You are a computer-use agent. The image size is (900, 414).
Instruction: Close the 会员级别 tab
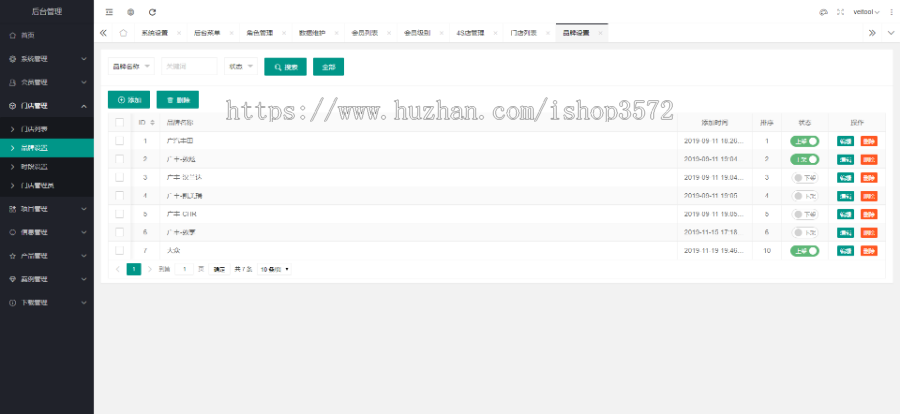(x=442, y=33)
